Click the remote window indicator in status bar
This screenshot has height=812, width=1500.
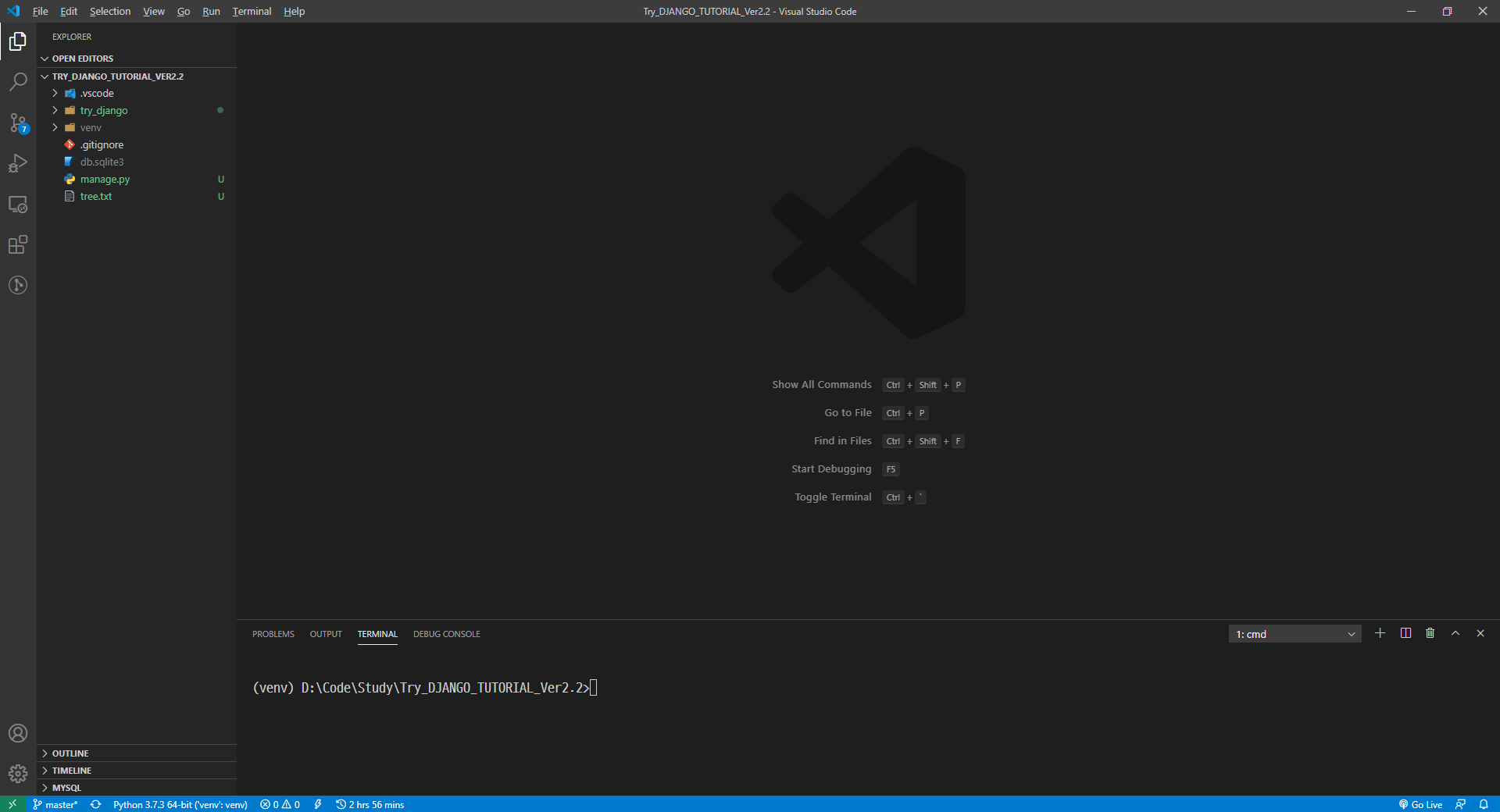[x=12, y=804]
